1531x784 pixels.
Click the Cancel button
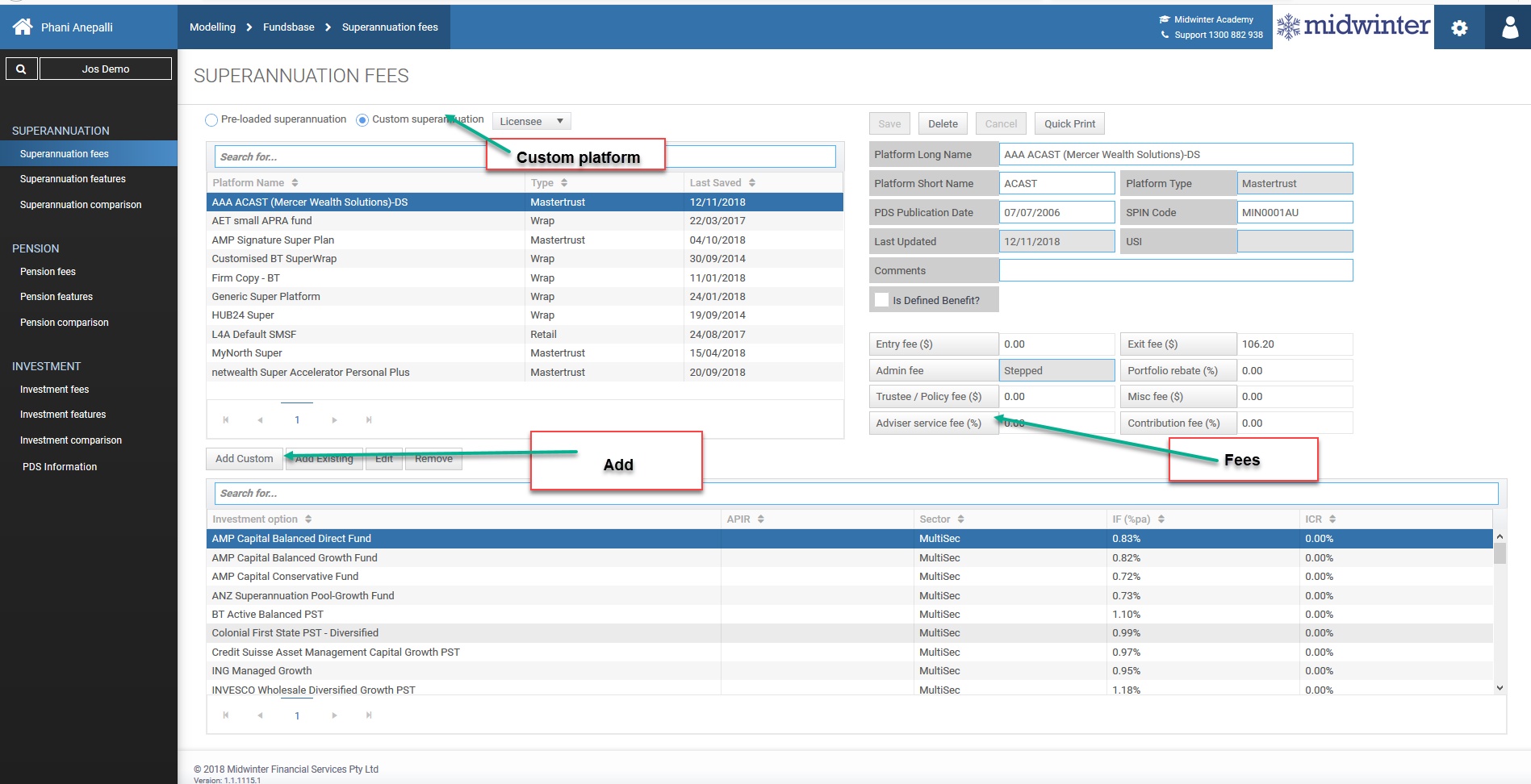(x=1001, y=123)
